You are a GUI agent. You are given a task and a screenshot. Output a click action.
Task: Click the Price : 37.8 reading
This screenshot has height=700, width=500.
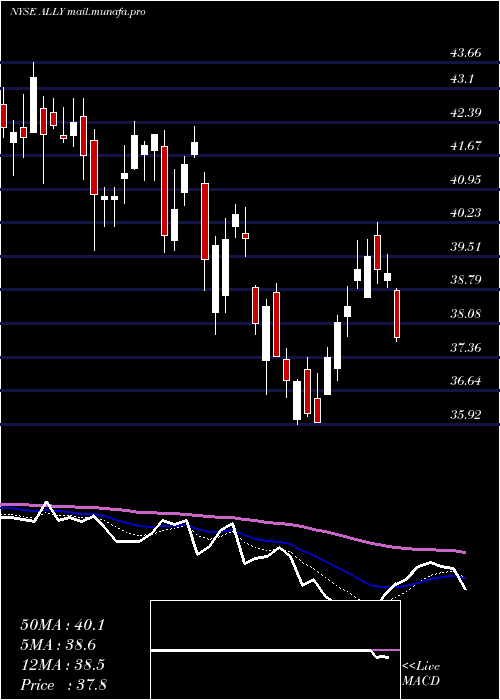pyautogui.click(x=63, y=685)
